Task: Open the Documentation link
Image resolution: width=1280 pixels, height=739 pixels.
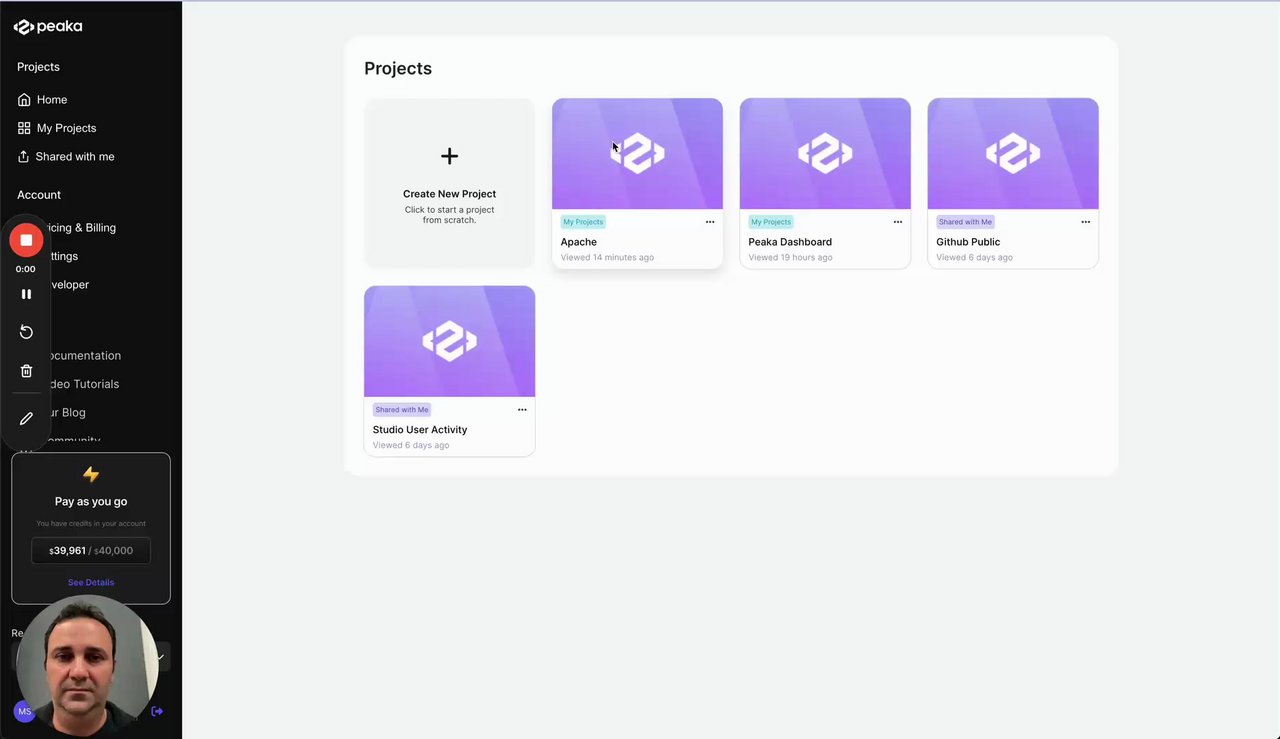Action: [x=86, y=356]
